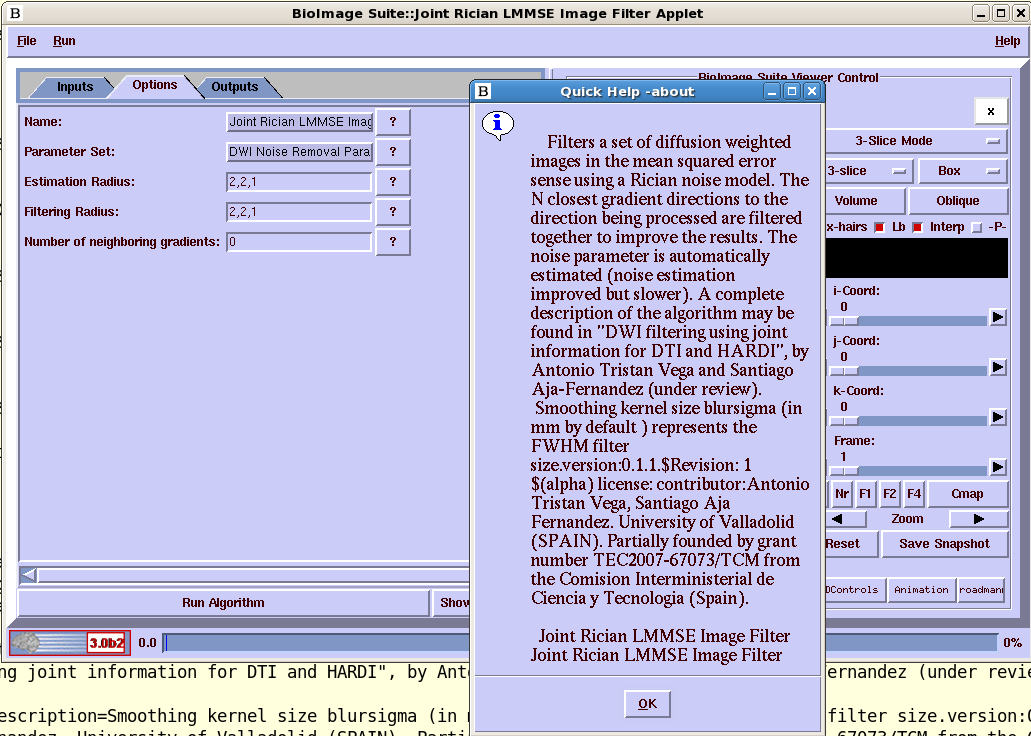Click the Estimation Radius input field
1031x736 pixels.
299,182
